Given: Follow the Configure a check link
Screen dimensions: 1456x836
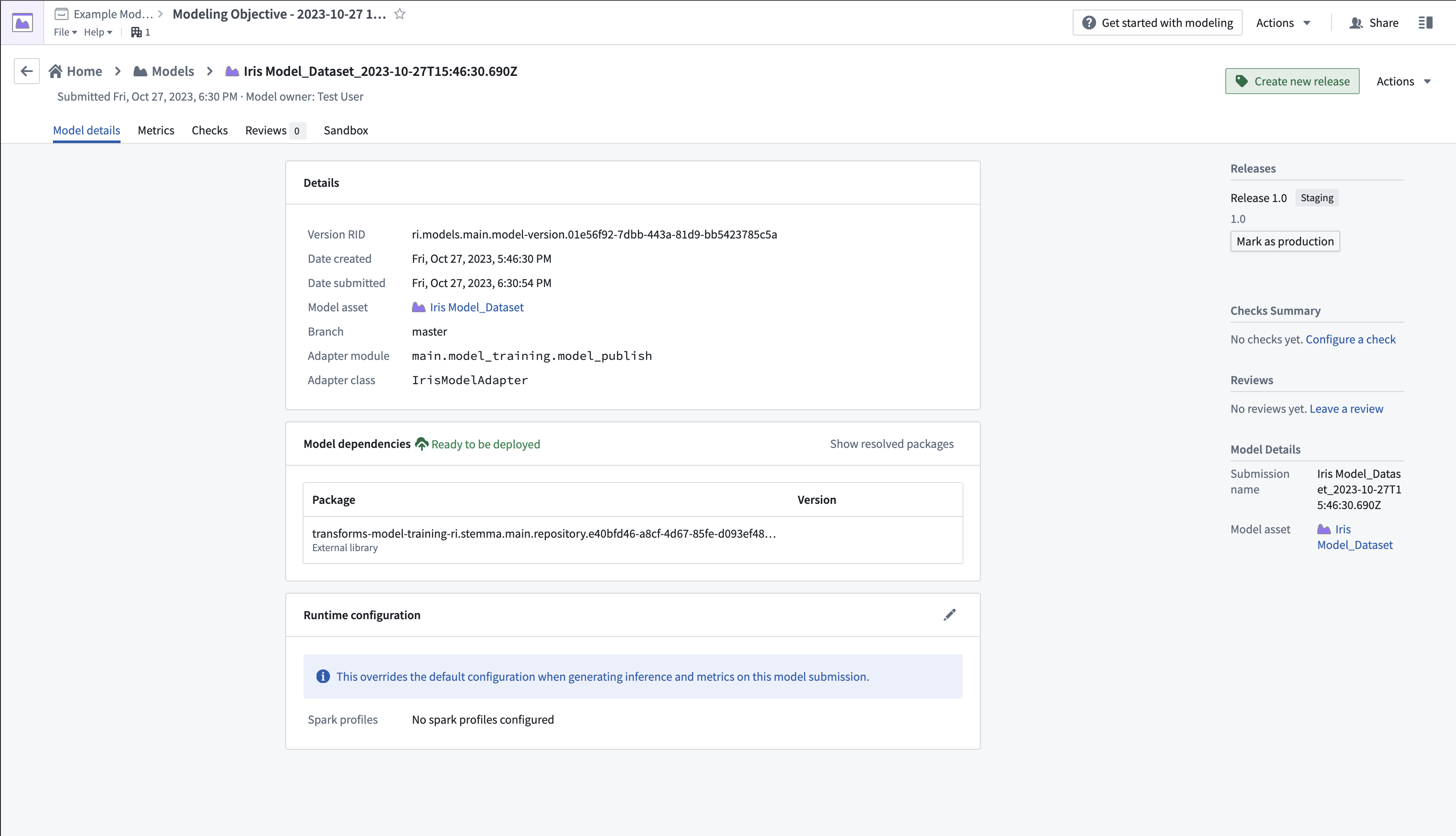Looking at the screenshot, I should point(1350,340).
